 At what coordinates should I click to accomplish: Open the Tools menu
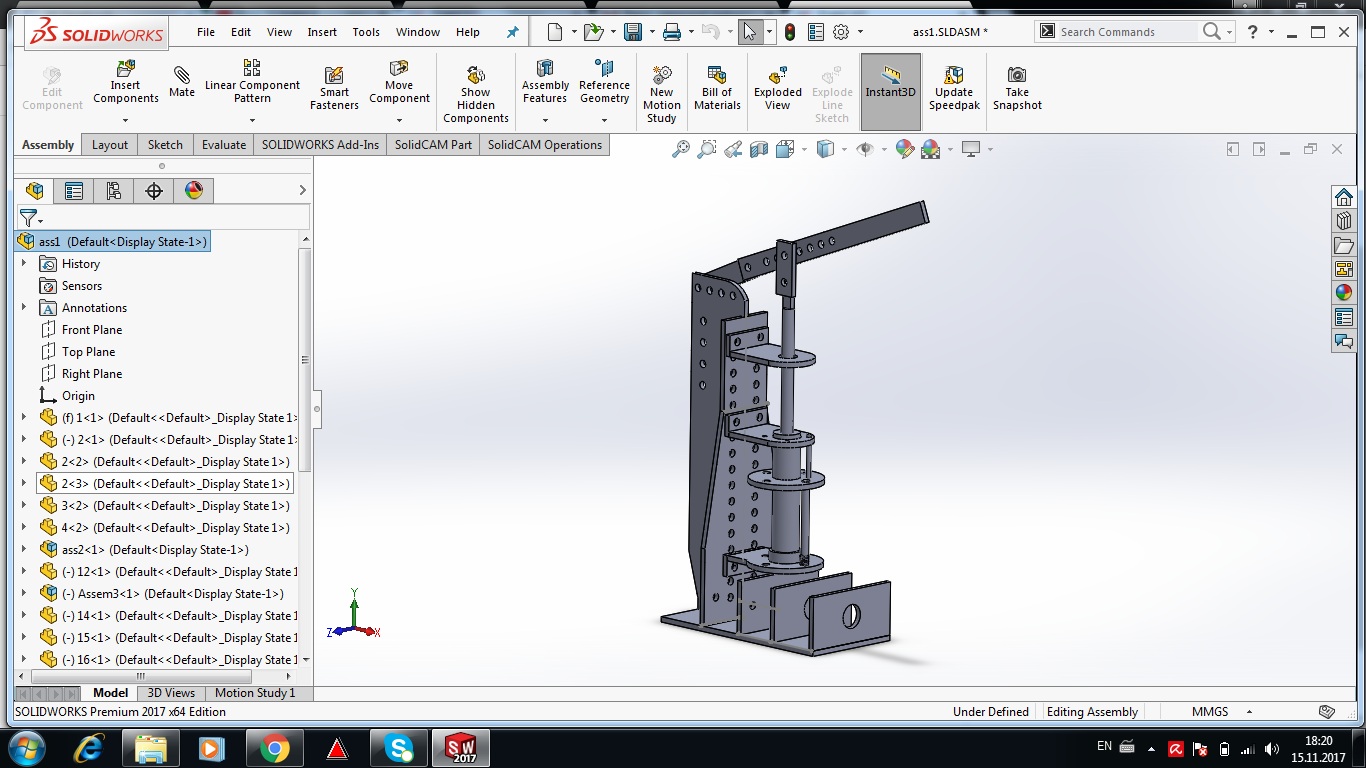coord(366,32)
